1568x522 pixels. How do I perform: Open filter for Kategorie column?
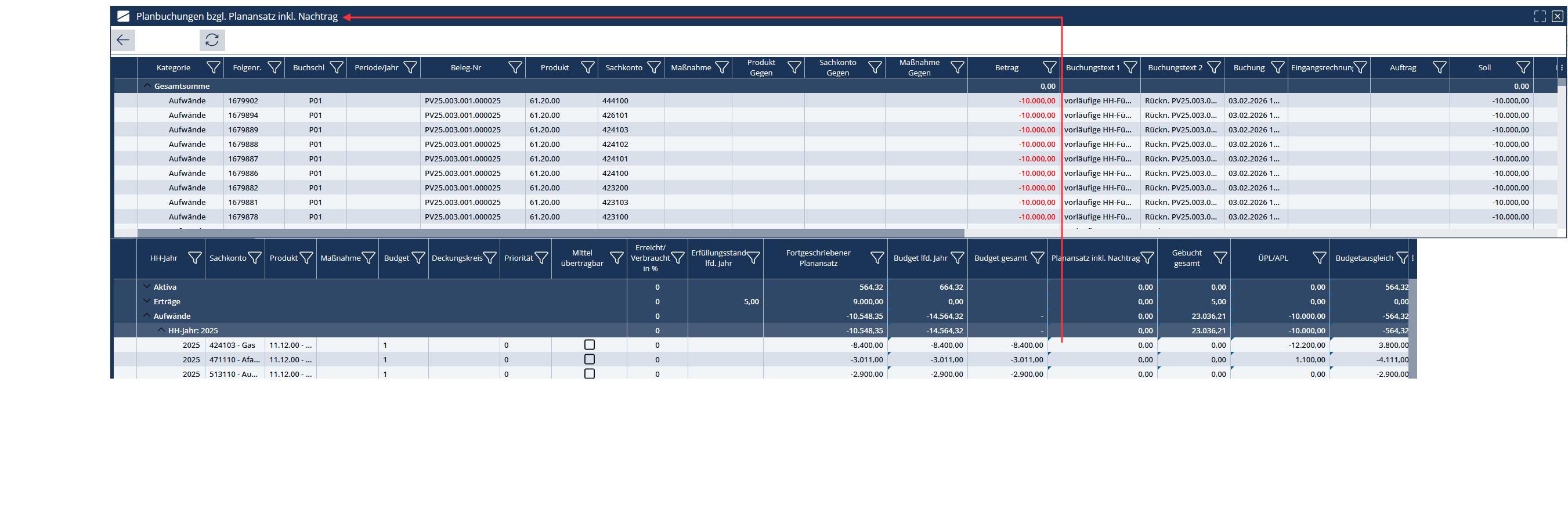pyautogui.click(x=213, y=67)
